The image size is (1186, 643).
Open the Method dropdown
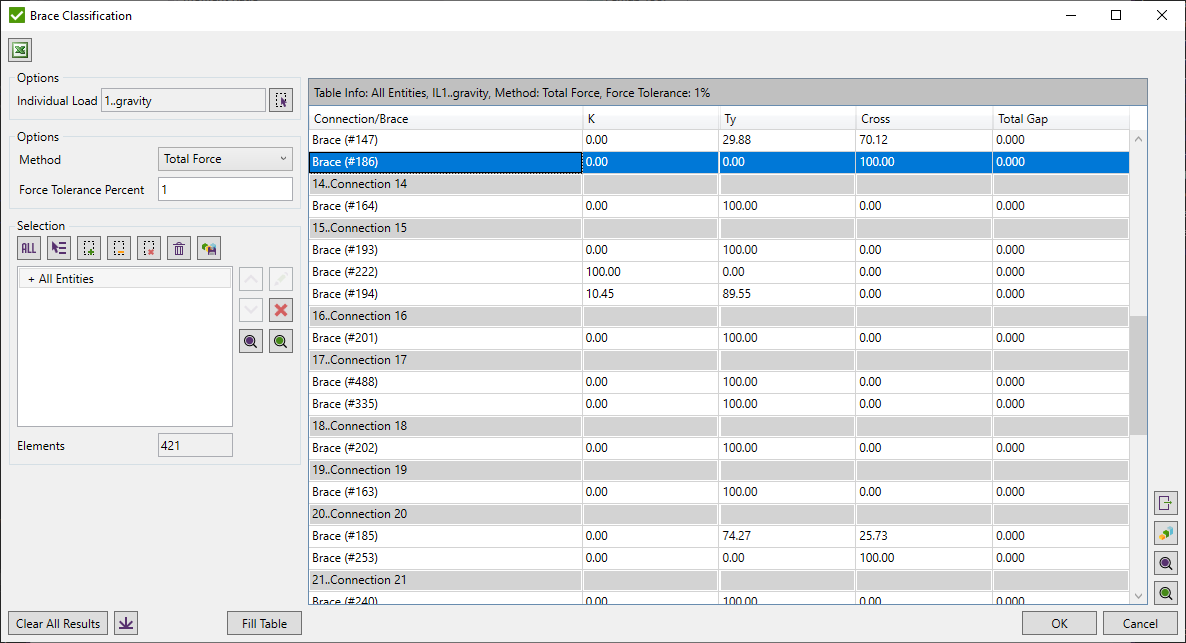point(225,159)
